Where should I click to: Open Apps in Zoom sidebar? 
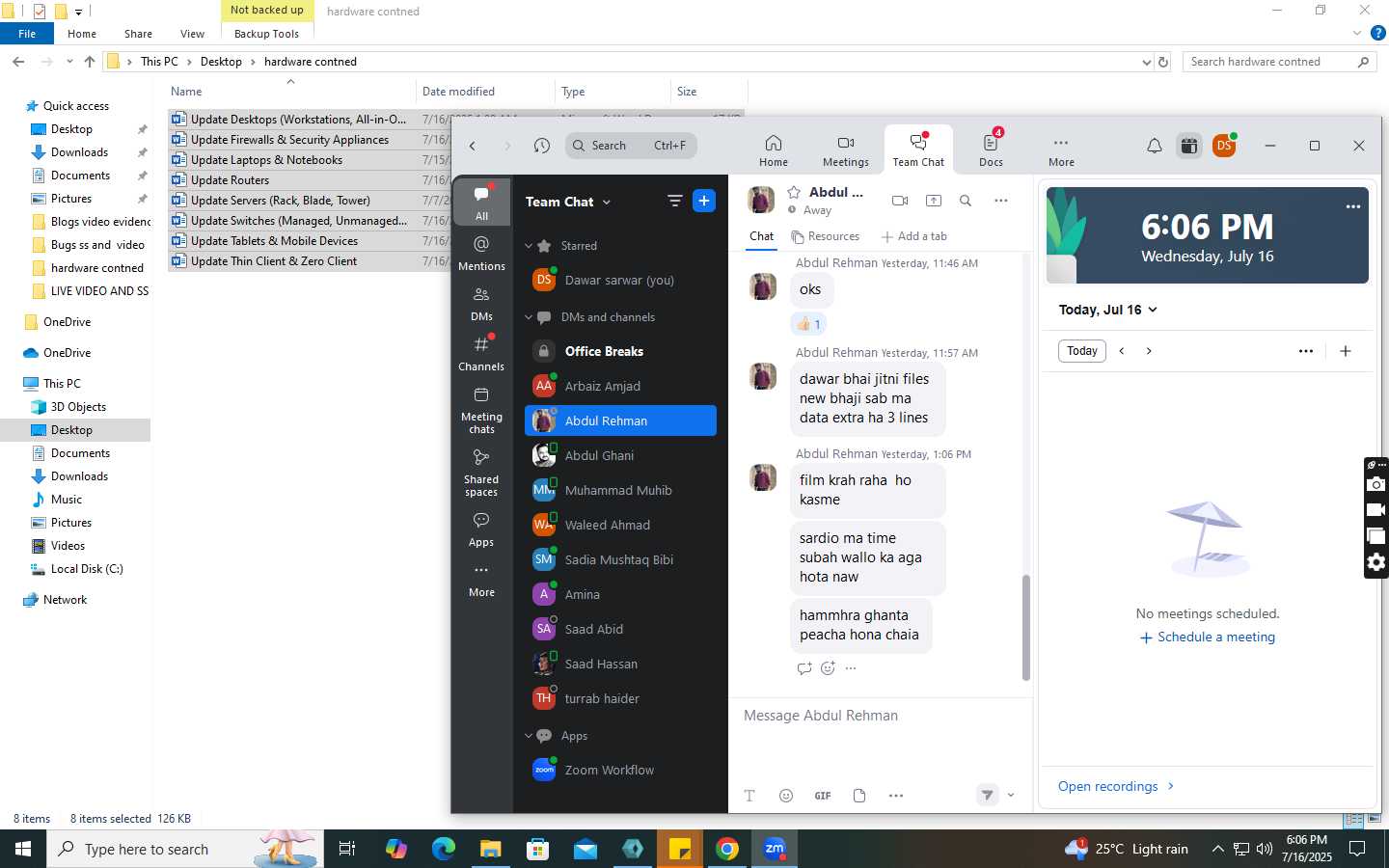pyautogui.click(x=481, y=529)
